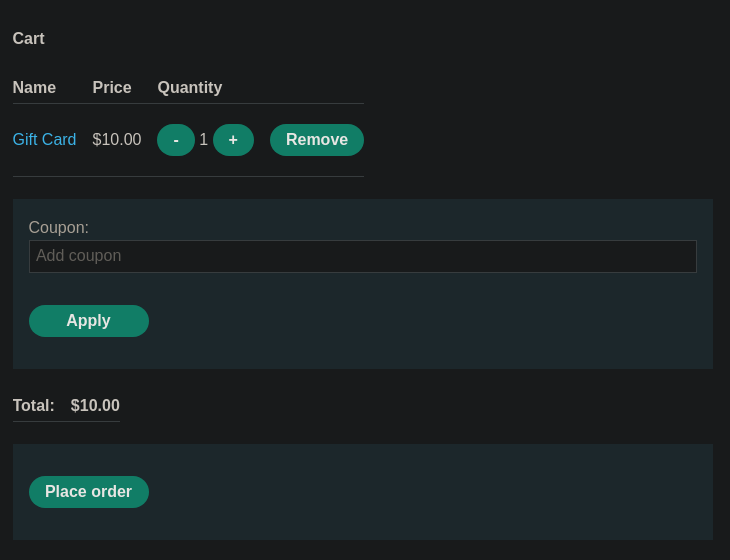Click the Place order pill button
Viewport: 730px width, 560px height.
coord(89,492)
